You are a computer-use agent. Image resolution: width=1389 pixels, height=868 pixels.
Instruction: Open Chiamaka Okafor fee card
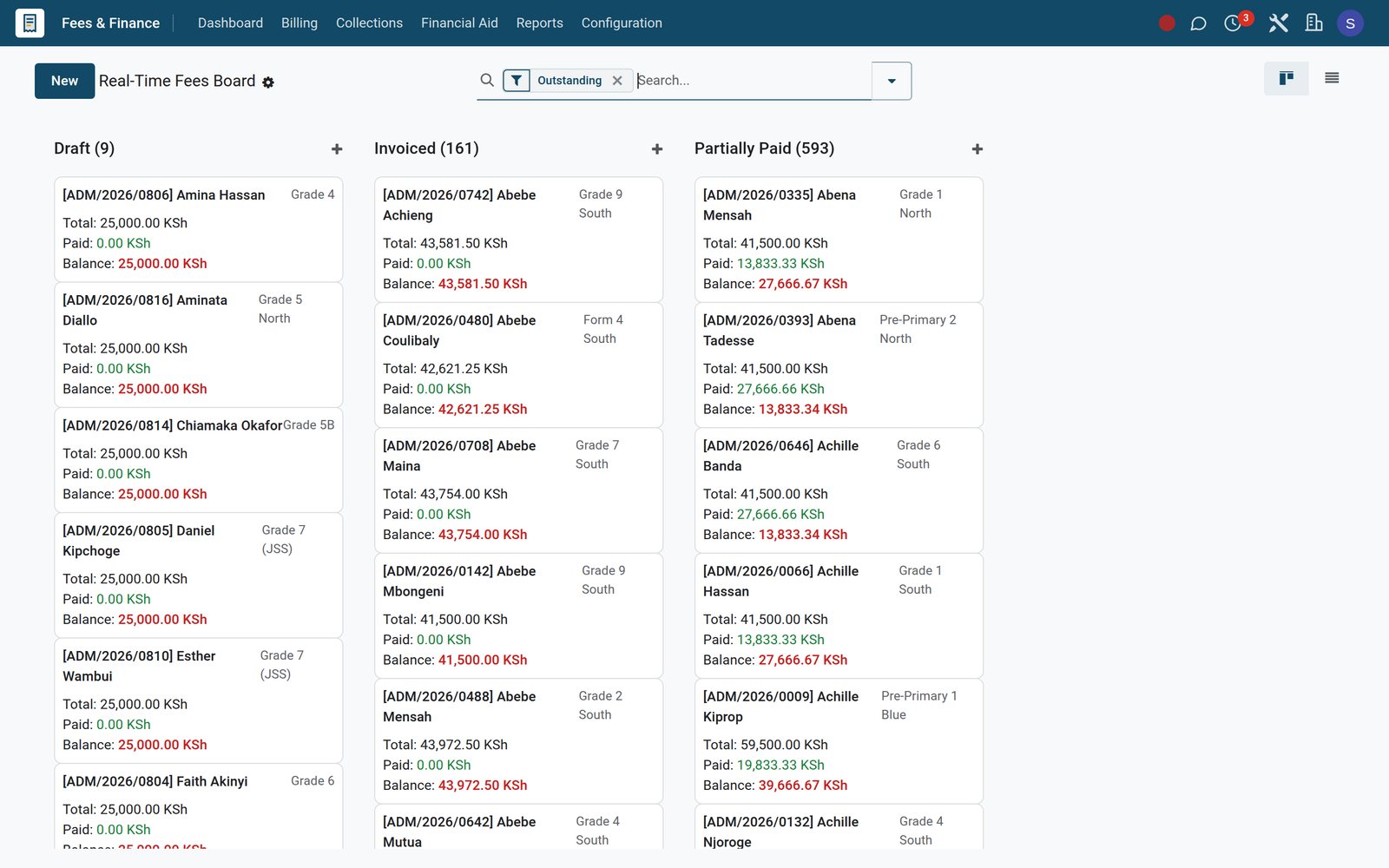[198, 460]
